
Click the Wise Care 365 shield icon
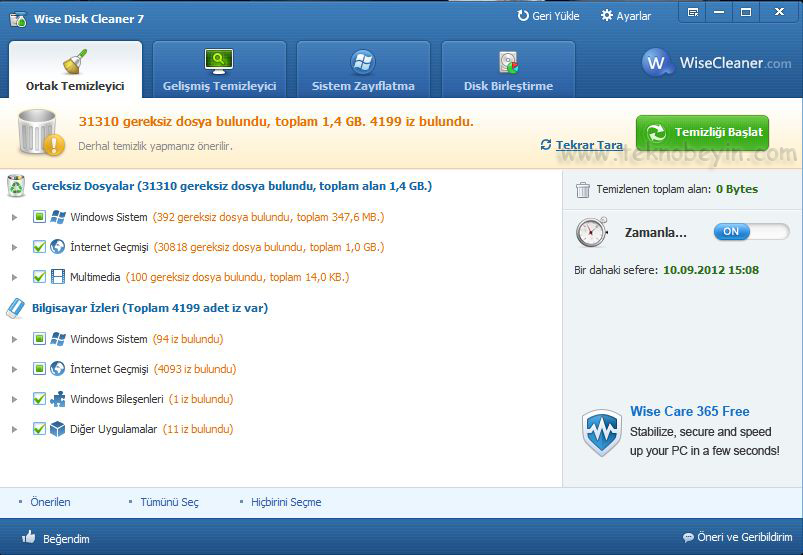tap(602, 433)
